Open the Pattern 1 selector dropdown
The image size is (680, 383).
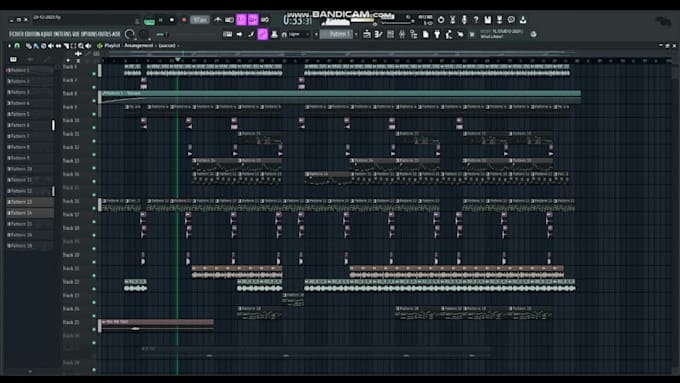[336, 34]
